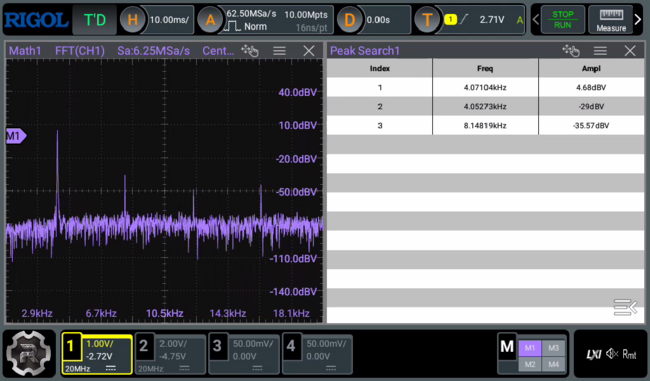The width and height of the screenshot is (650, 381).
Task: Open the Math1 FFT window menu
Action: coord(279,51)
